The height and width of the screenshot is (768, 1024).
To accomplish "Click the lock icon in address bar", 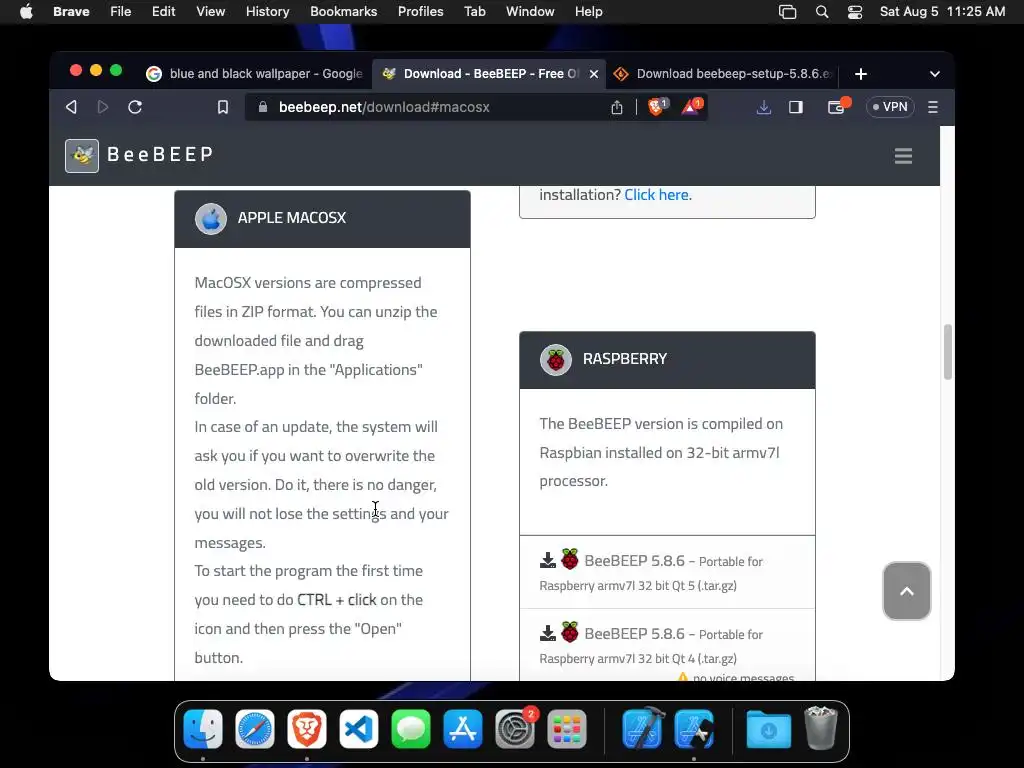I will [263, 107].
